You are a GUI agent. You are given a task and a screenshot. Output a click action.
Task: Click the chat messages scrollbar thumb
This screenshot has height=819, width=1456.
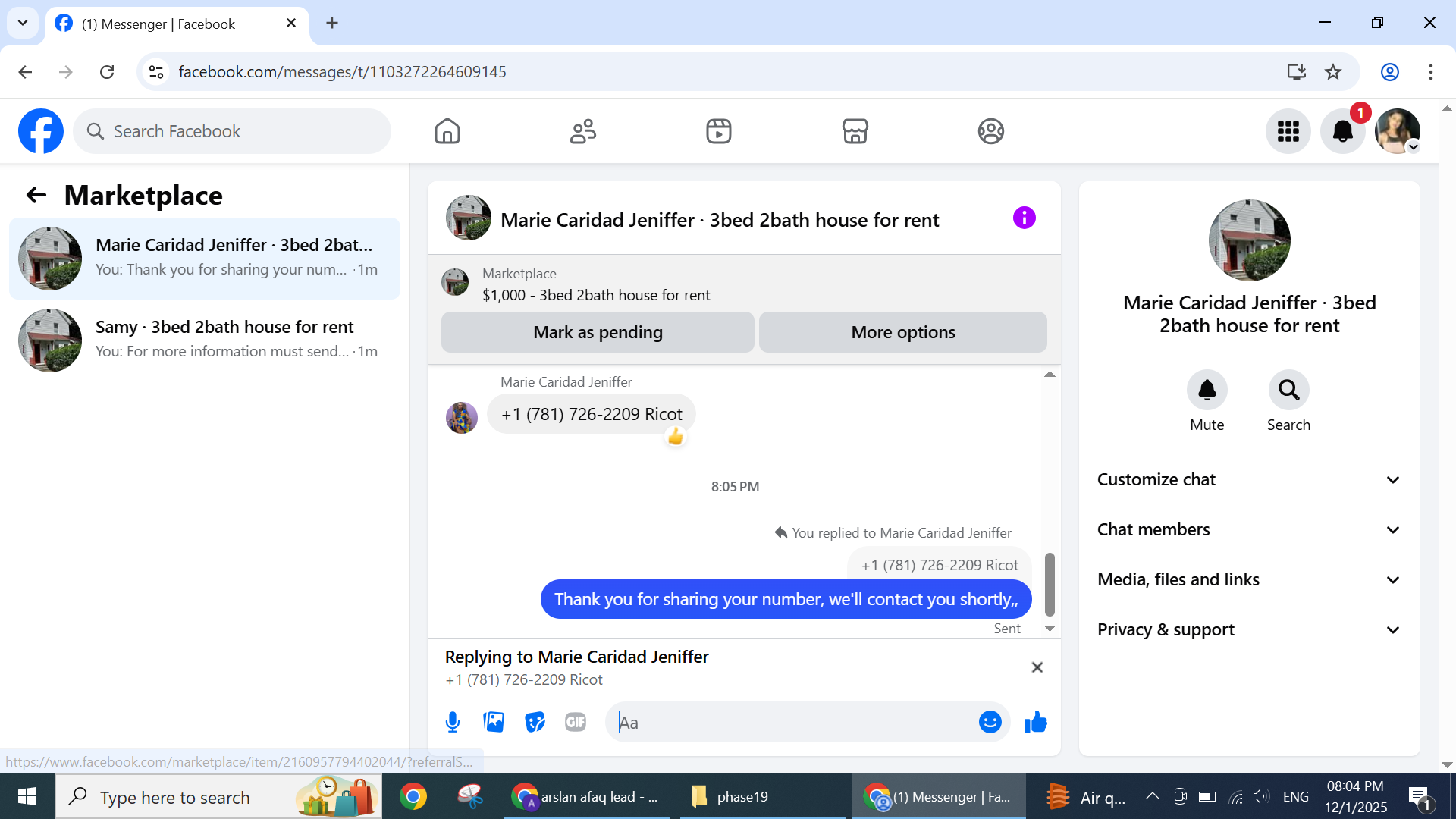(x=1050, y=584)
